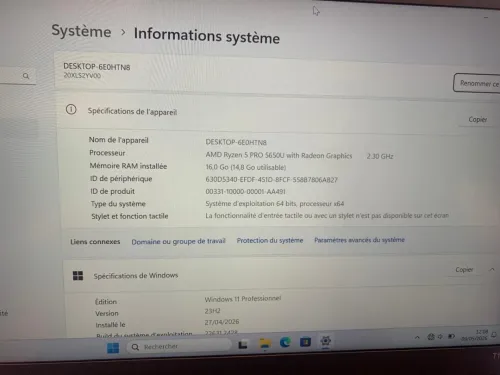
Task: Select the Nom de l'appareil value
Action: point(236,142)
